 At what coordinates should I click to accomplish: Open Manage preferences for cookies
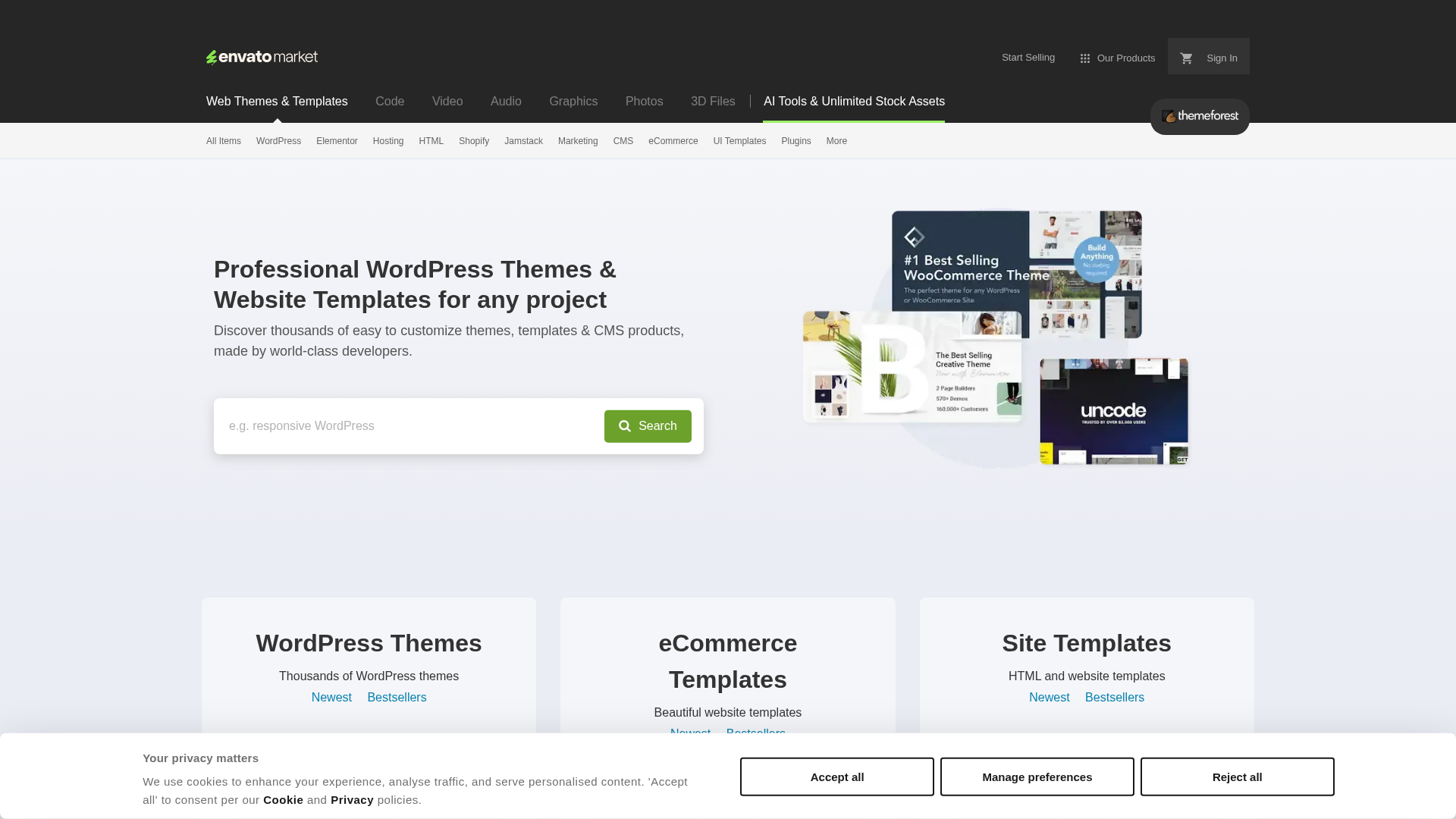click(x=1037, y=777)
